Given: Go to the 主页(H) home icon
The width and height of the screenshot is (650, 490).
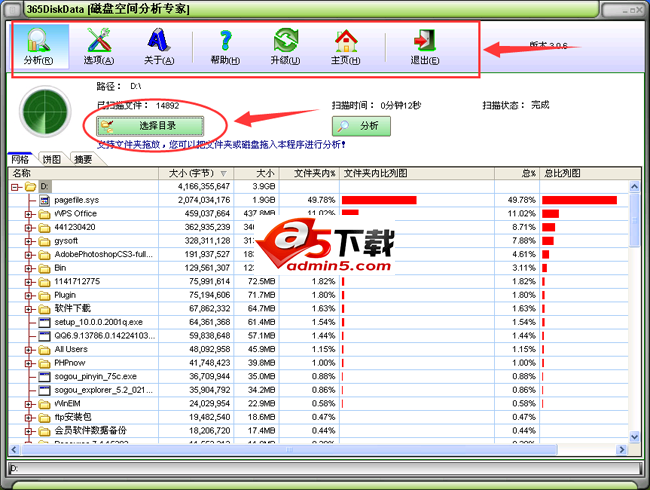Looking at the screenshot, I should click(x=346, y=46).
